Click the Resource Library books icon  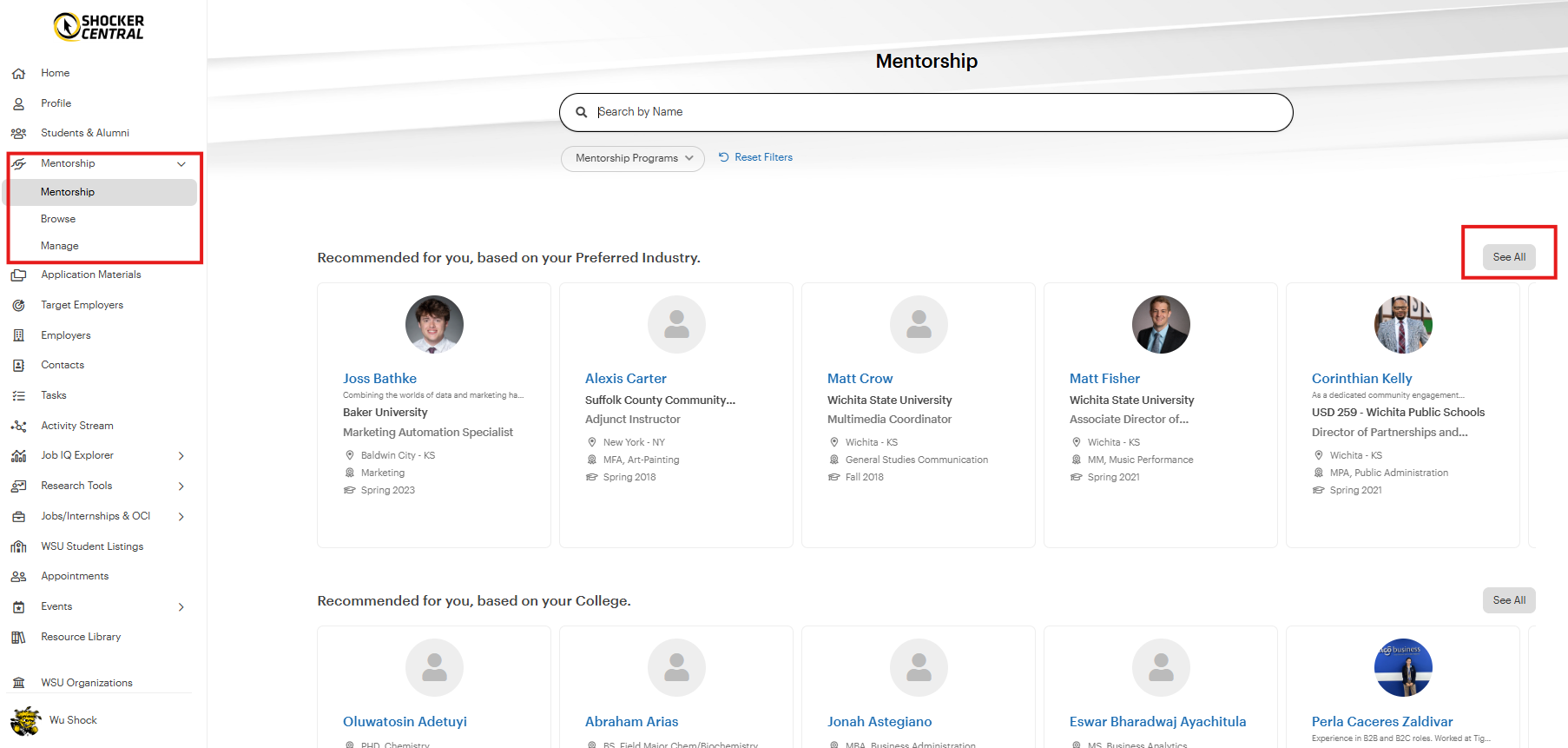18,638
